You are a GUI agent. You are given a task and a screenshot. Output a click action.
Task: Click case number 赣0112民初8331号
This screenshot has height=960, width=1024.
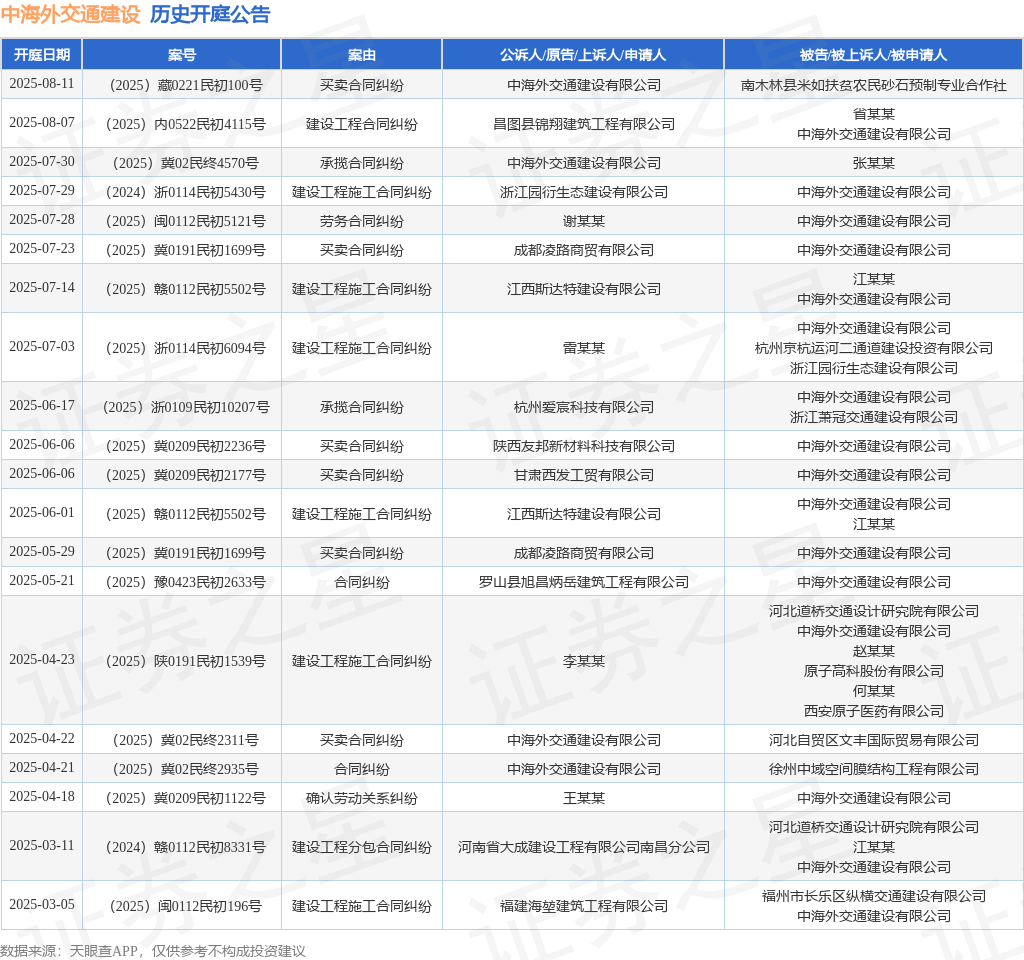click(186, 847)
